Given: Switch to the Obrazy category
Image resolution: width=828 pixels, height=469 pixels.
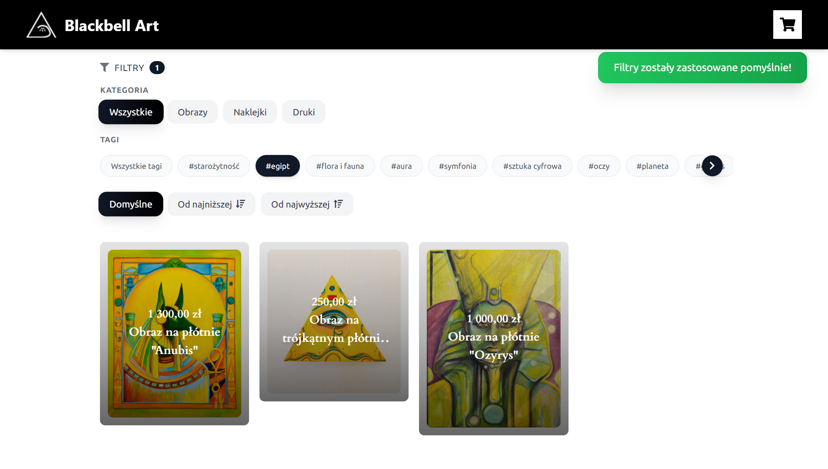Looking at the screenshot, I should click(x=192, y=112).
